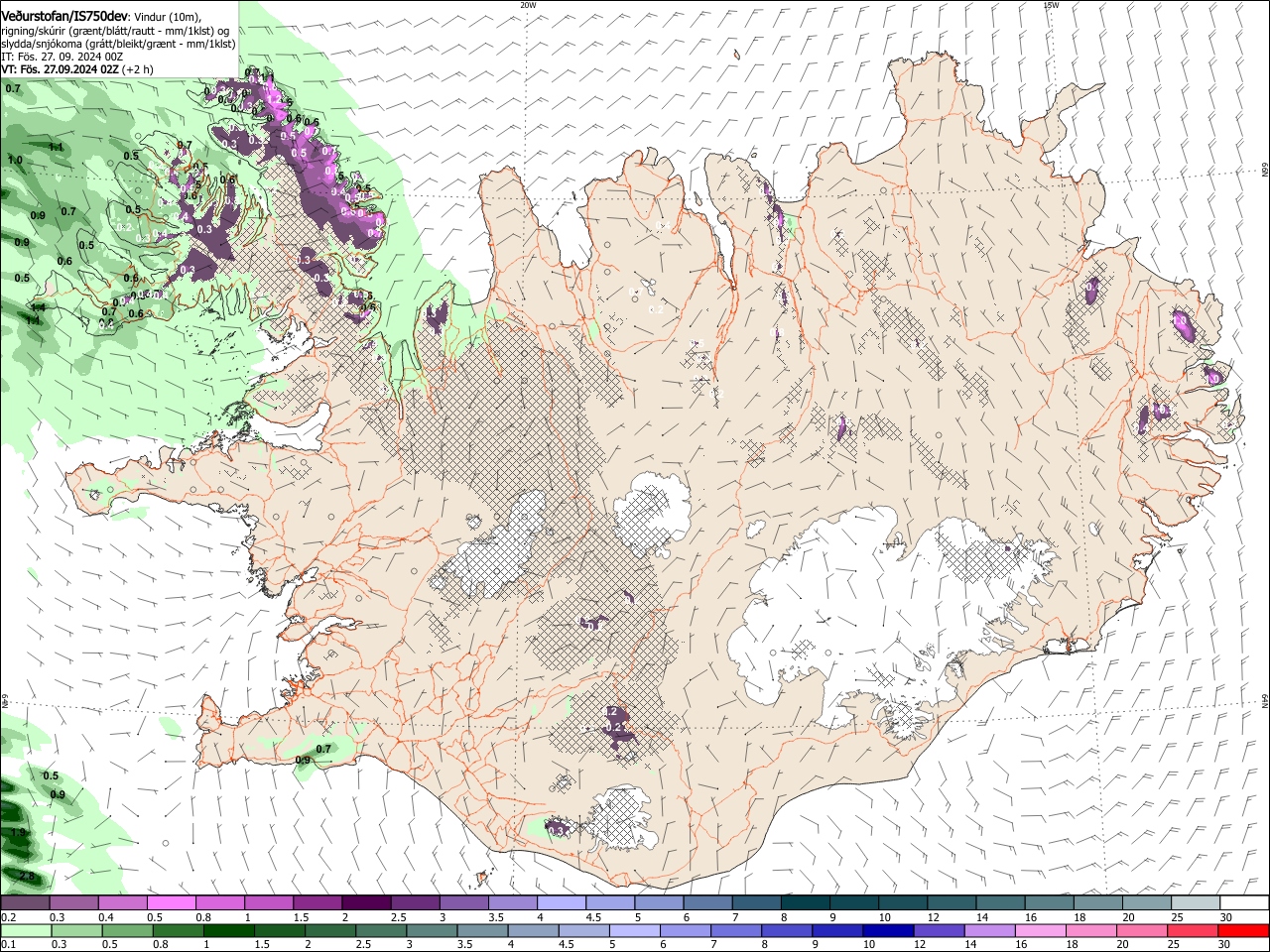Select snow legend swatch between 2 and 2.5

coord(366,902)
